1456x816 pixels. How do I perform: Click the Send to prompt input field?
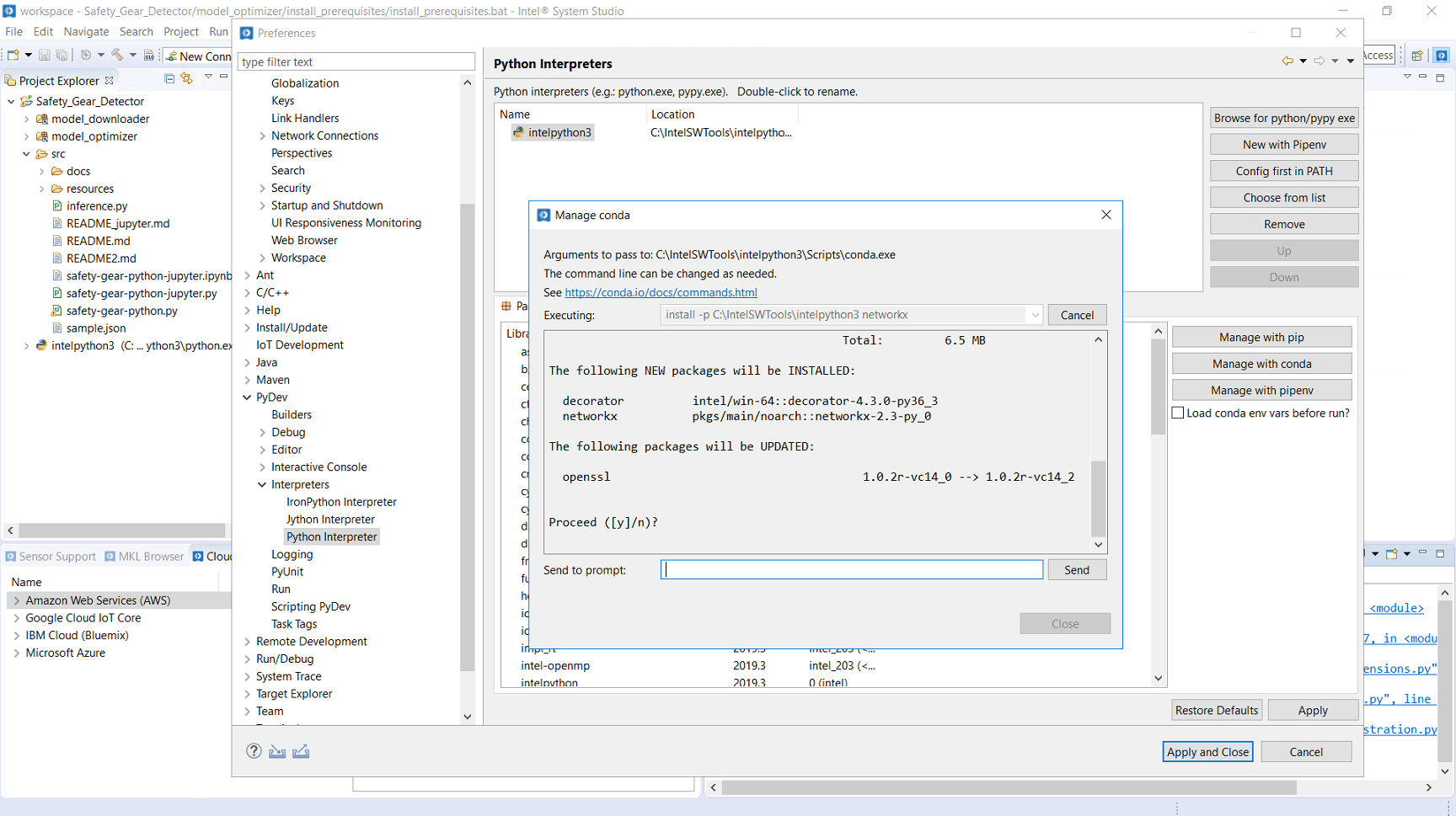click(852, 570)
